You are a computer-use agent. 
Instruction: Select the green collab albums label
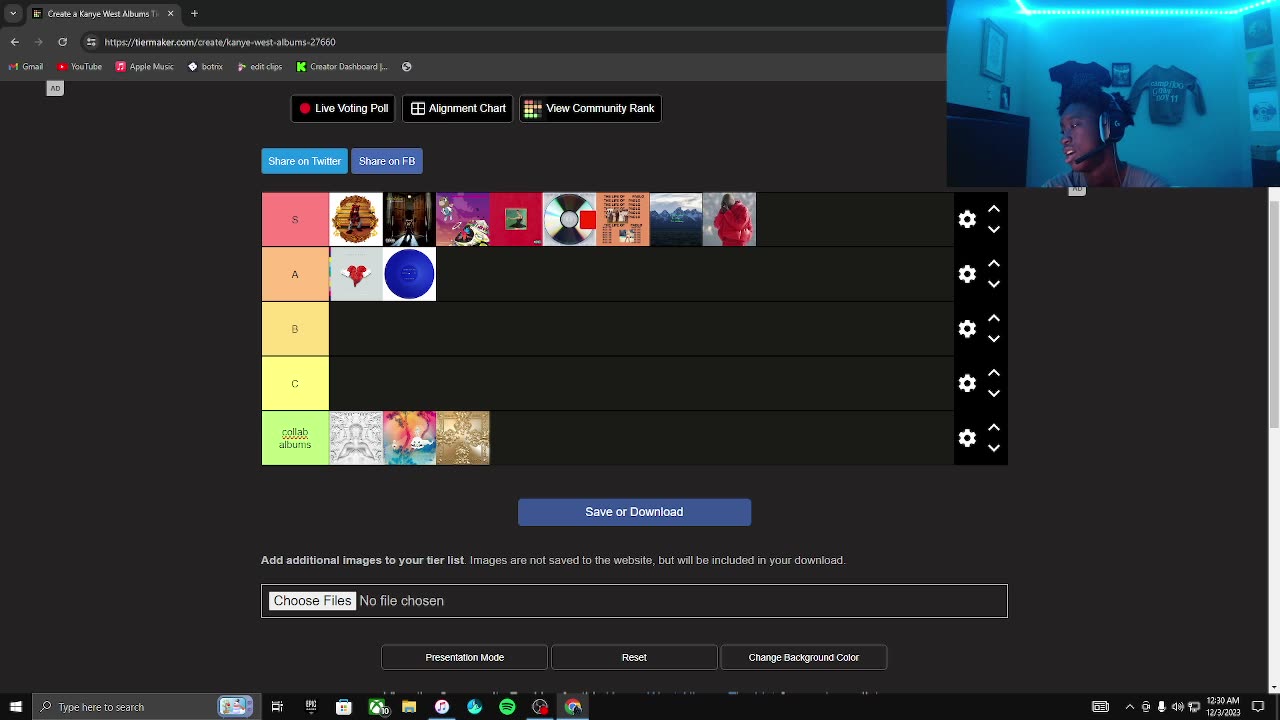295,438
